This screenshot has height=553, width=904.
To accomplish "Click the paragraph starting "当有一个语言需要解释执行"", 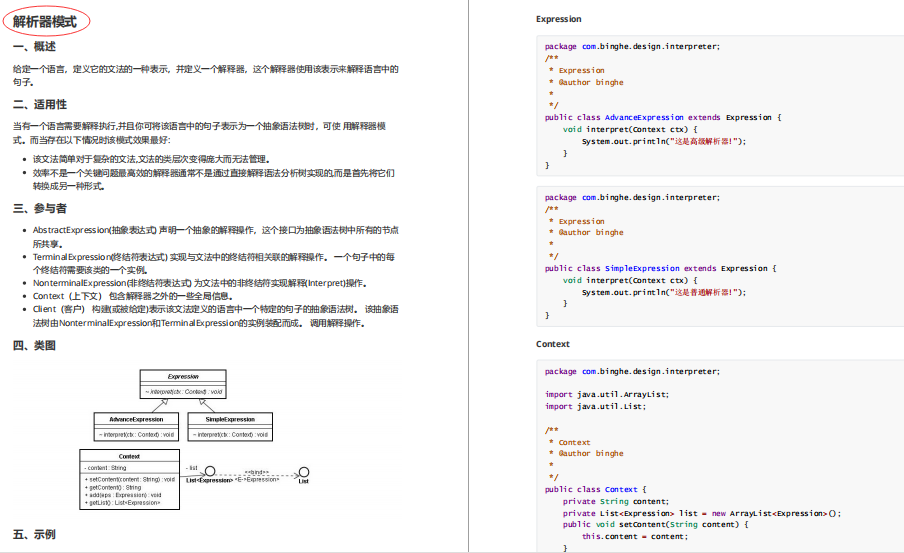I will pyautogui.click(x=199, y=133).
